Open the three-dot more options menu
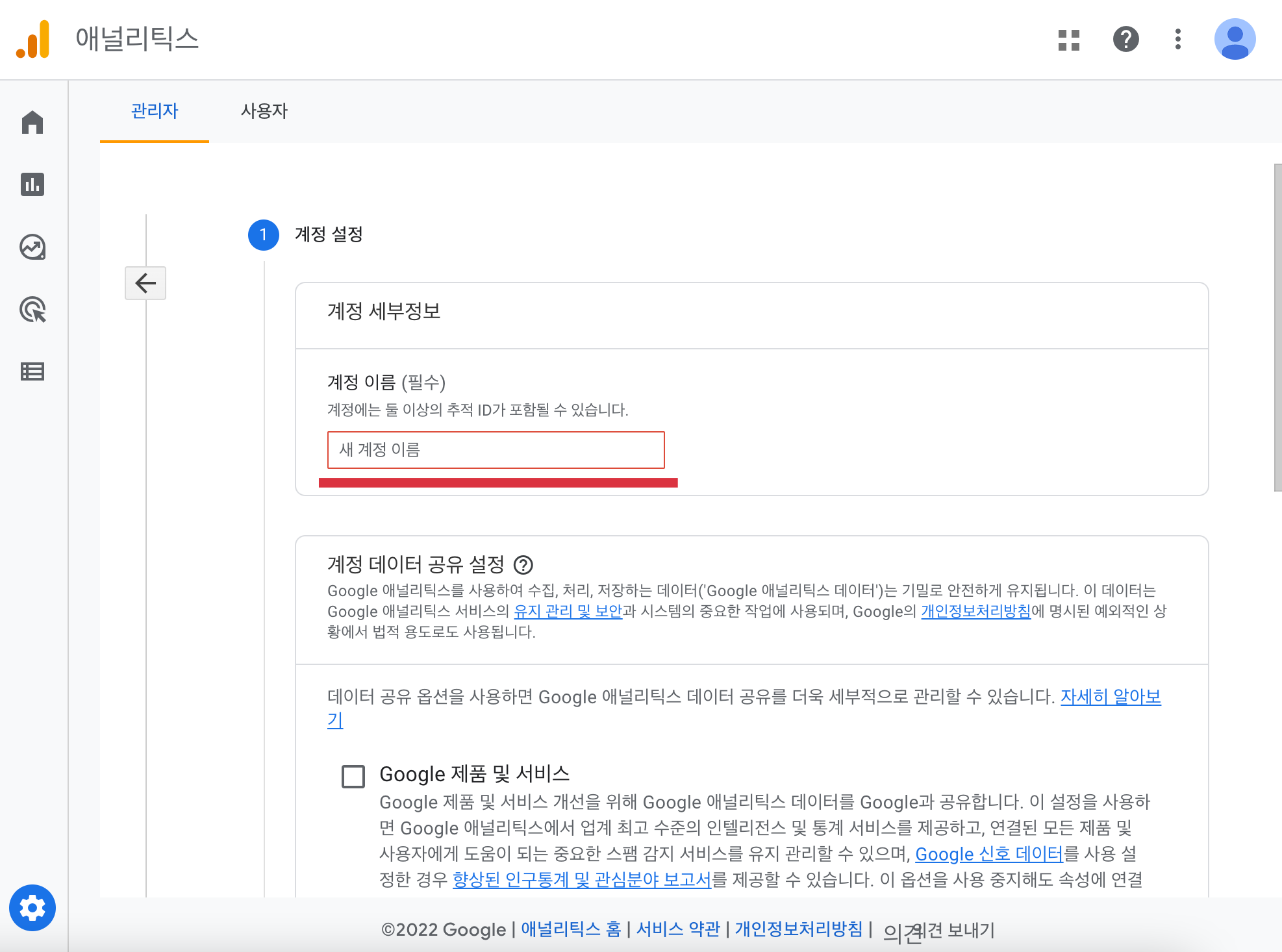This screenshot has height=952, width=1282. 1177,40
